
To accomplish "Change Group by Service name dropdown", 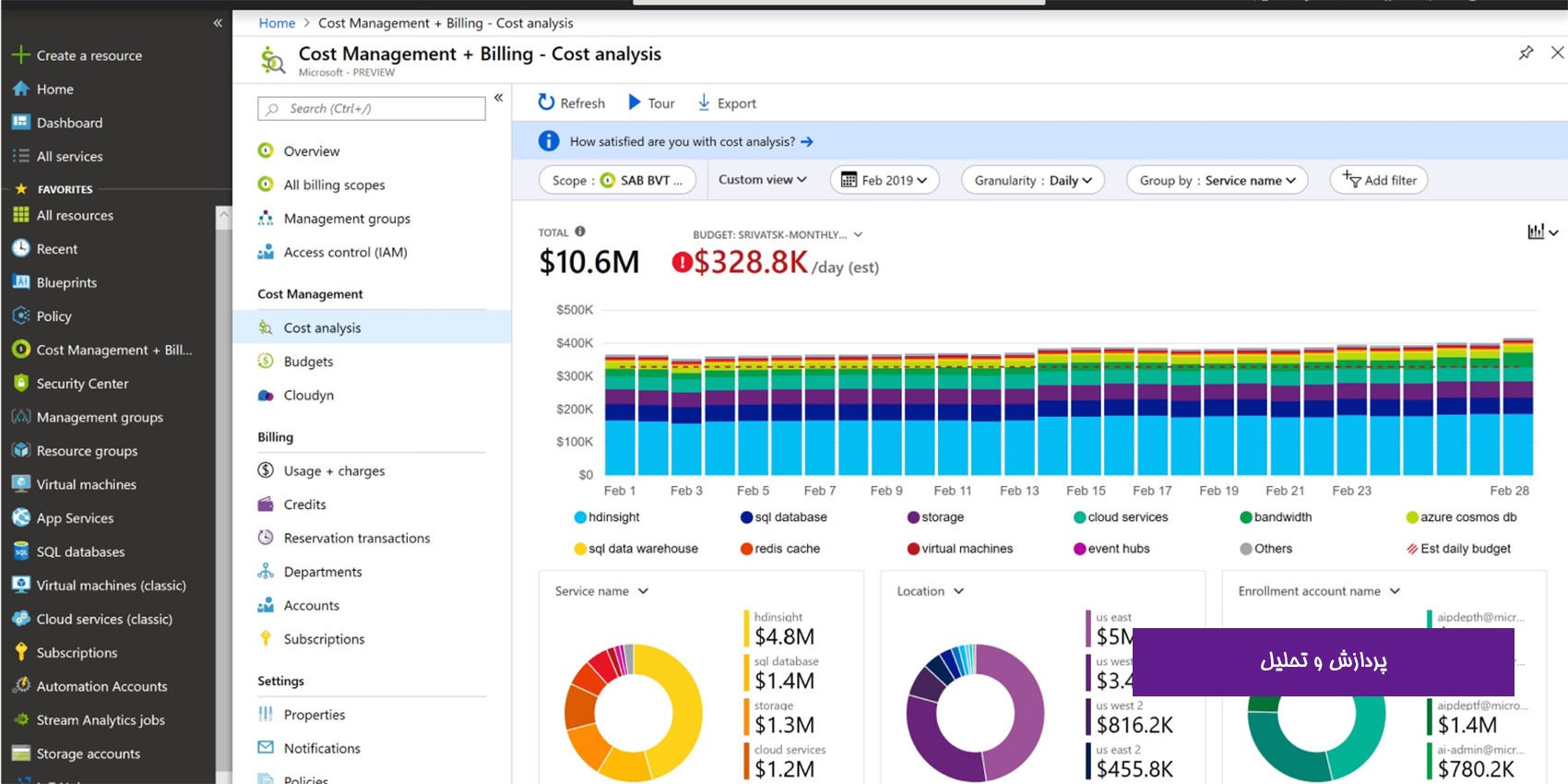I will click(1218, 180).
